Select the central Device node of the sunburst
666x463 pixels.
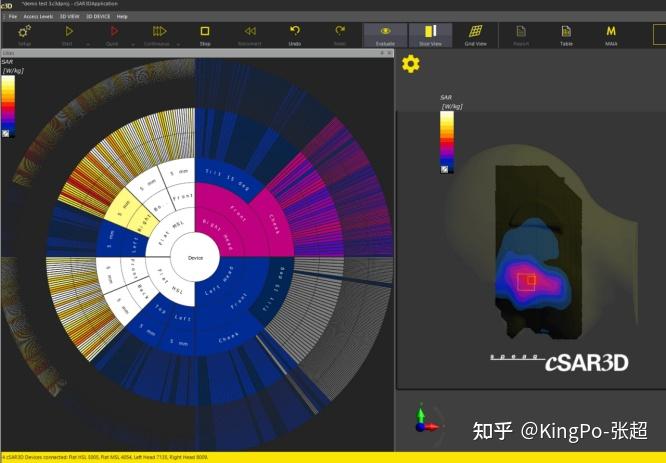coord(195,257)
